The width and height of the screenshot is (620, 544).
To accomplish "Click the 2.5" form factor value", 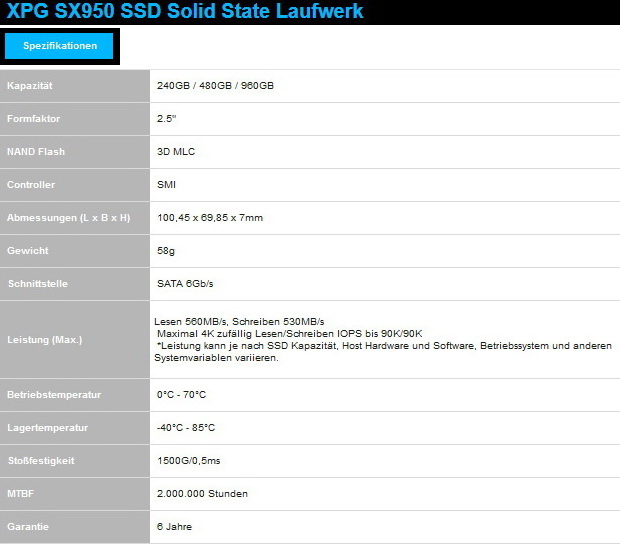I will point(166,119).
